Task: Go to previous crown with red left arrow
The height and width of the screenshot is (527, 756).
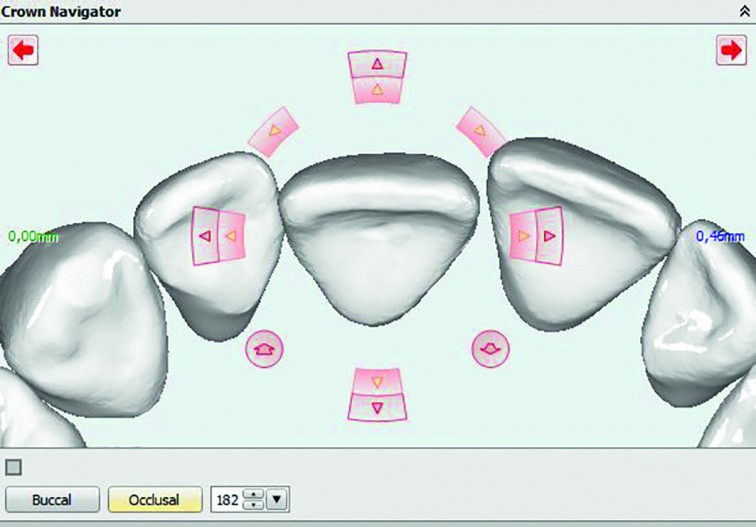Action: tap(23, 50)
